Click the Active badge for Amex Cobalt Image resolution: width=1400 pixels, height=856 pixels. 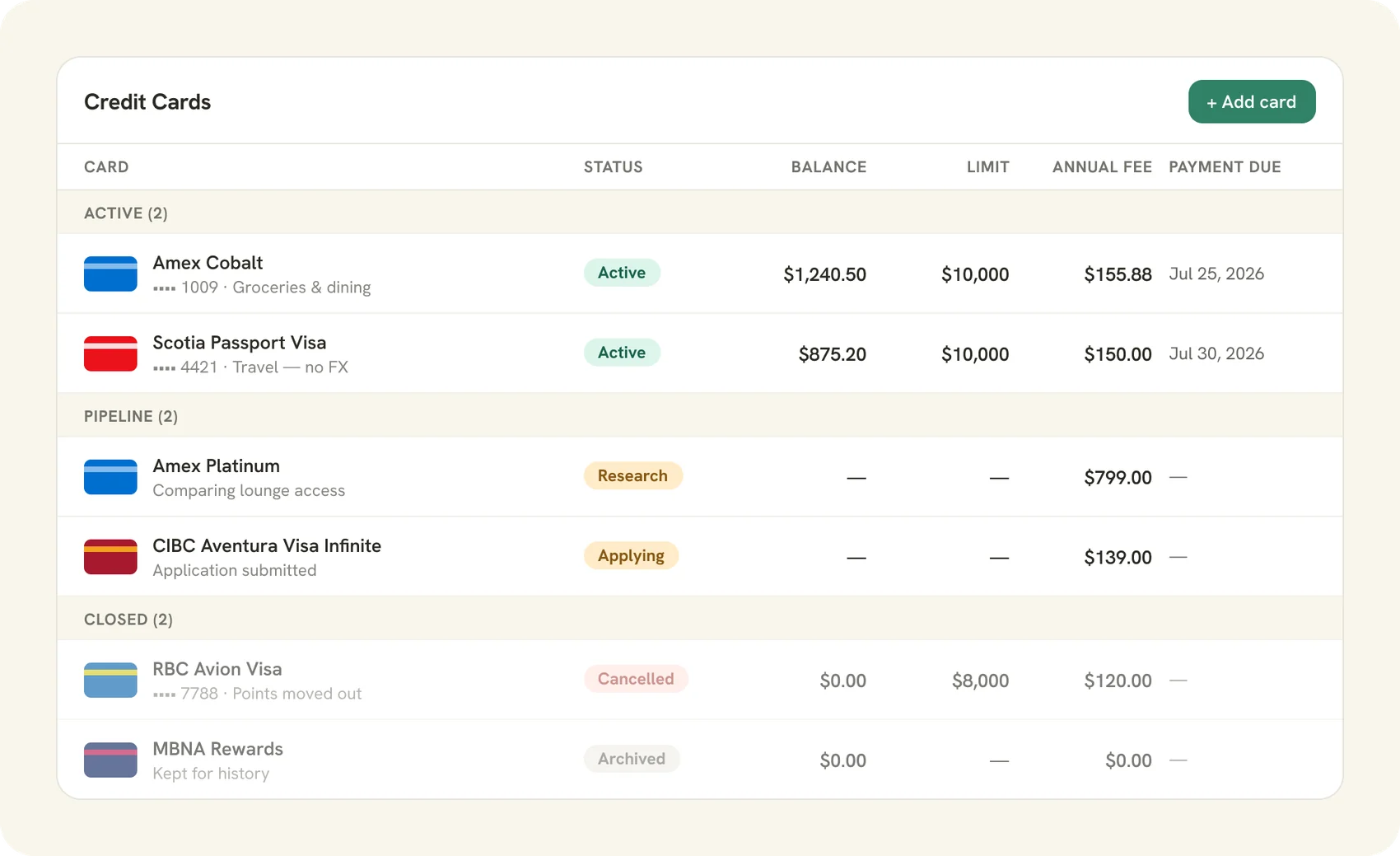[622, 273]
